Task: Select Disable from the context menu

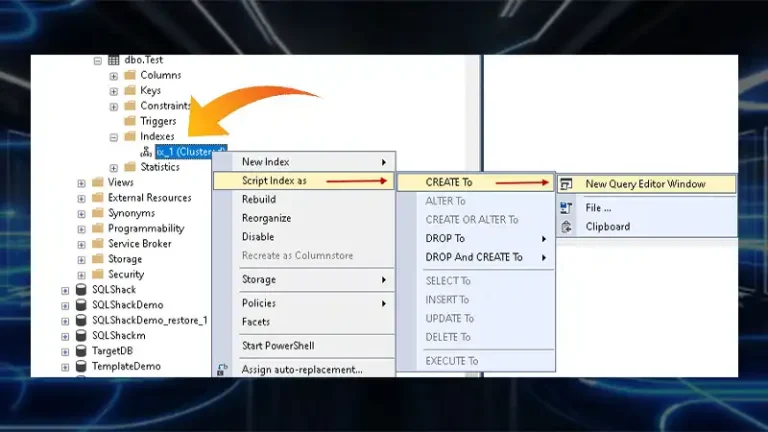Action: pyautogui.click(x=304, y=237)
